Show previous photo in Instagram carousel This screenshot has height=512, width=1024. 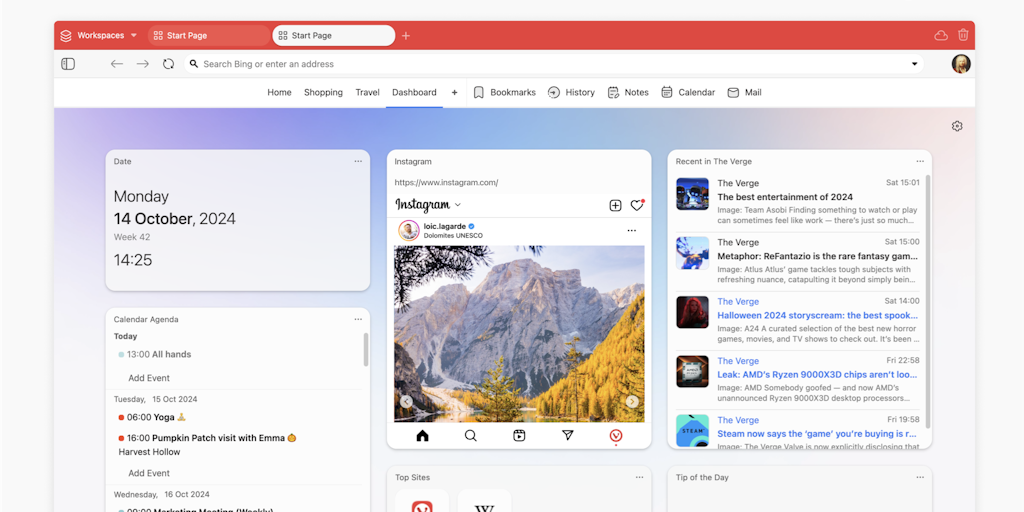coord(406,402)
